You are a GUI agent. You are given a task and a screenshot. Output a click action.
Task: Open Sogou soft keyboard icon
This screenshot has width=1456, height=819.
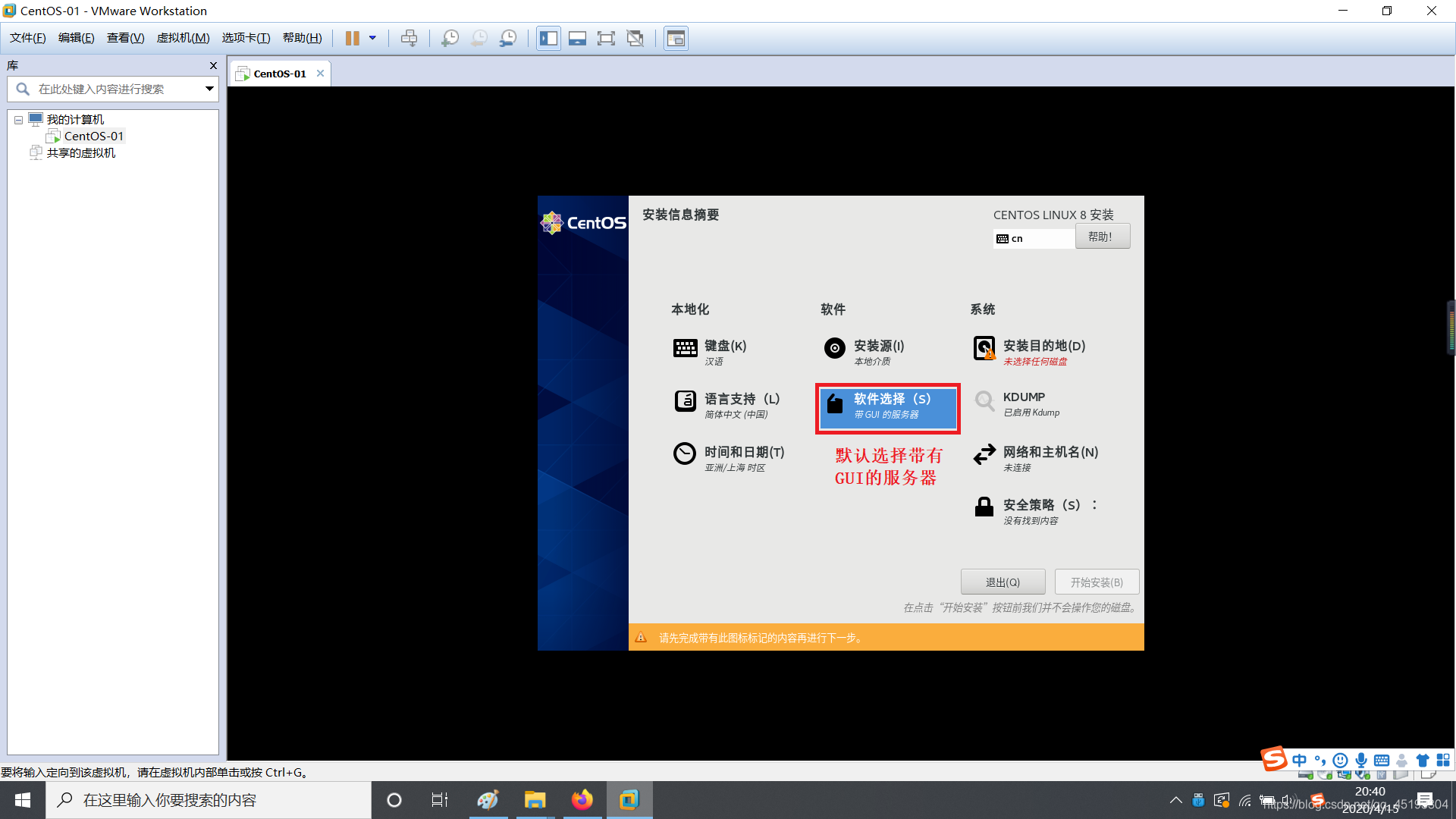[1382, 760]
